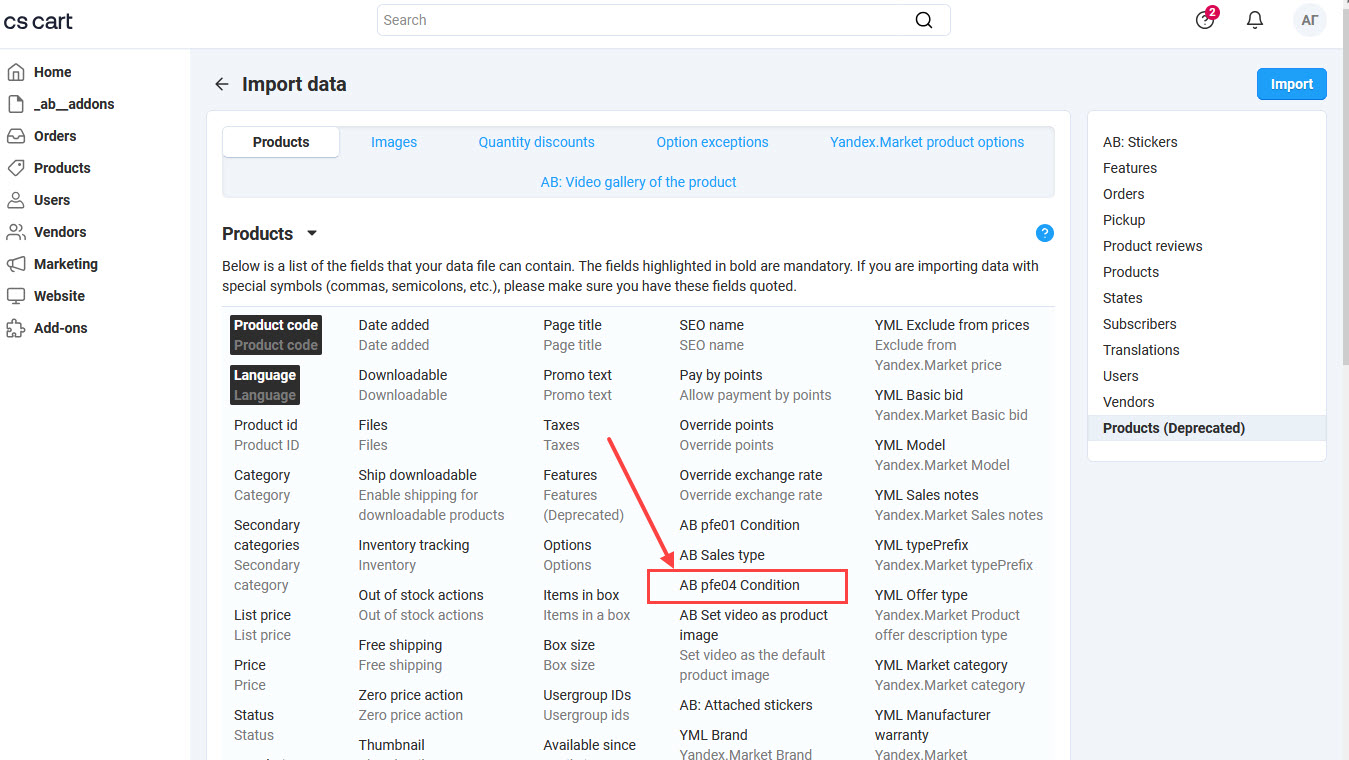Click into the Search field

[x=640, y=20]
